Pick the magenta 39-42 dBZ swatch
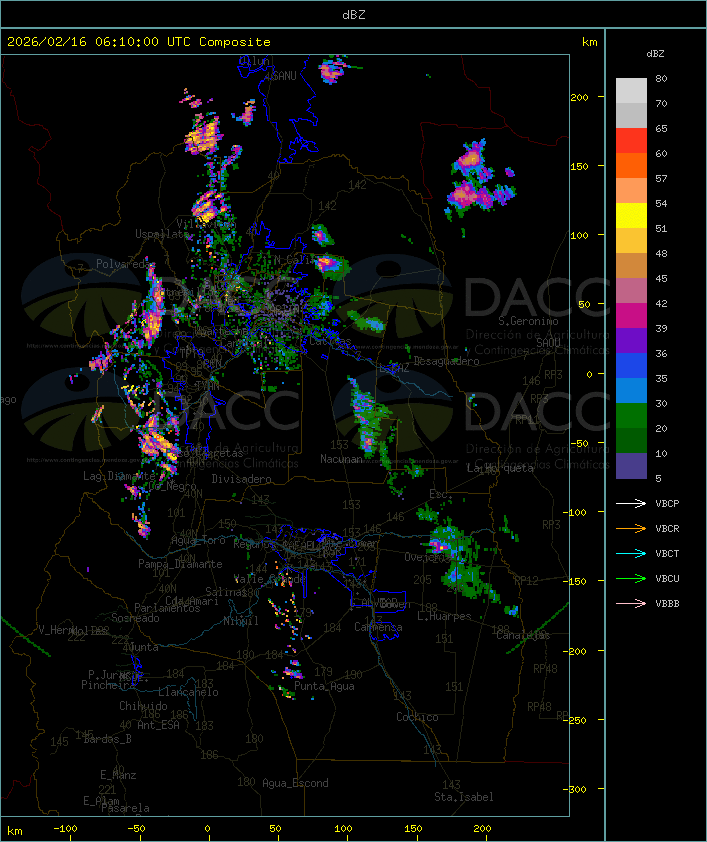 (631, 316)
